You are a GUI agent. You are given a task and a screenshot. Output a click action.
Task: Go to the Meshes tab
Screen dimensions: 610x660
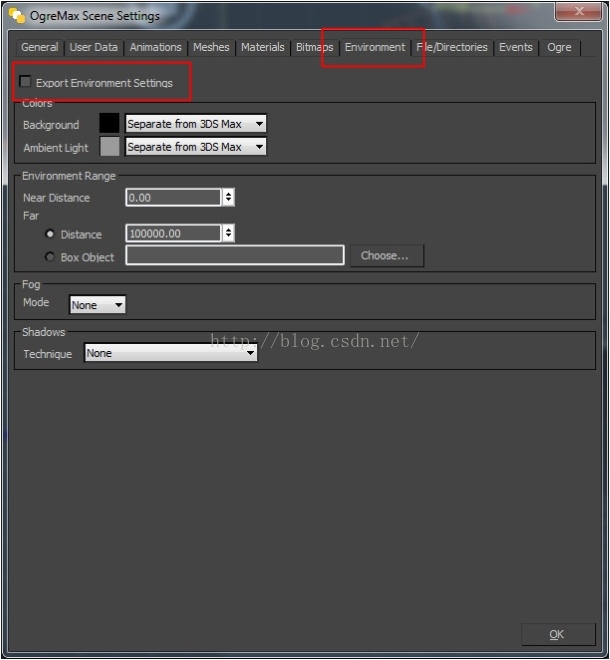click(211, 47)
